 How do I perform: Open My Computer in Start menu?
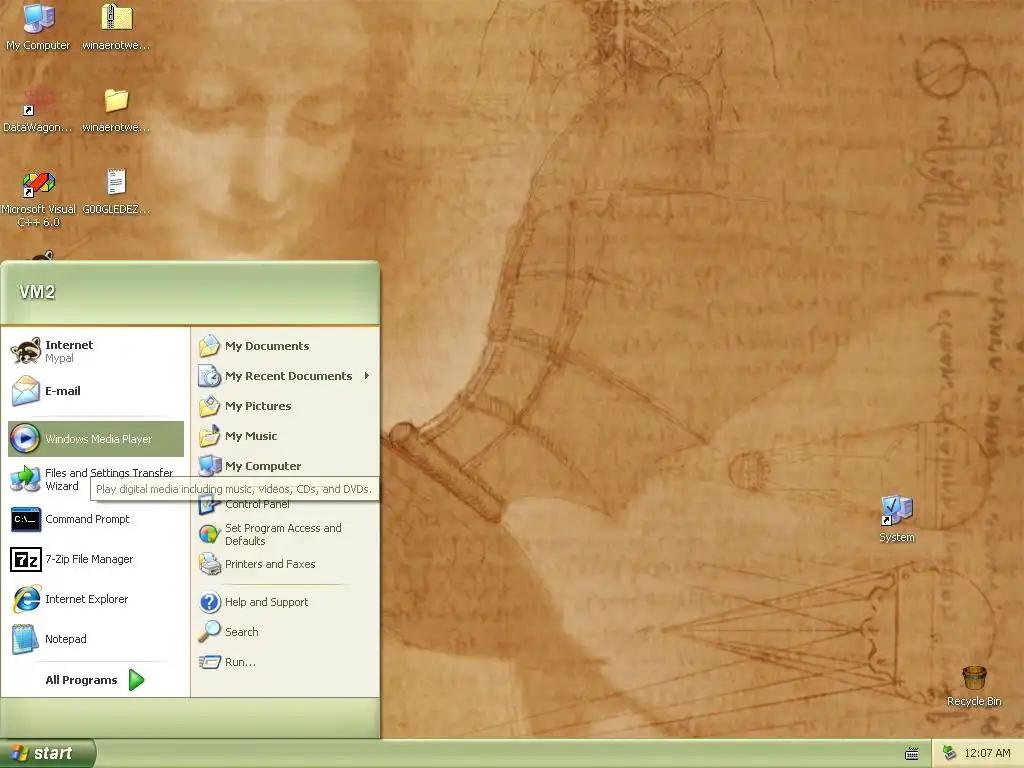286,465
